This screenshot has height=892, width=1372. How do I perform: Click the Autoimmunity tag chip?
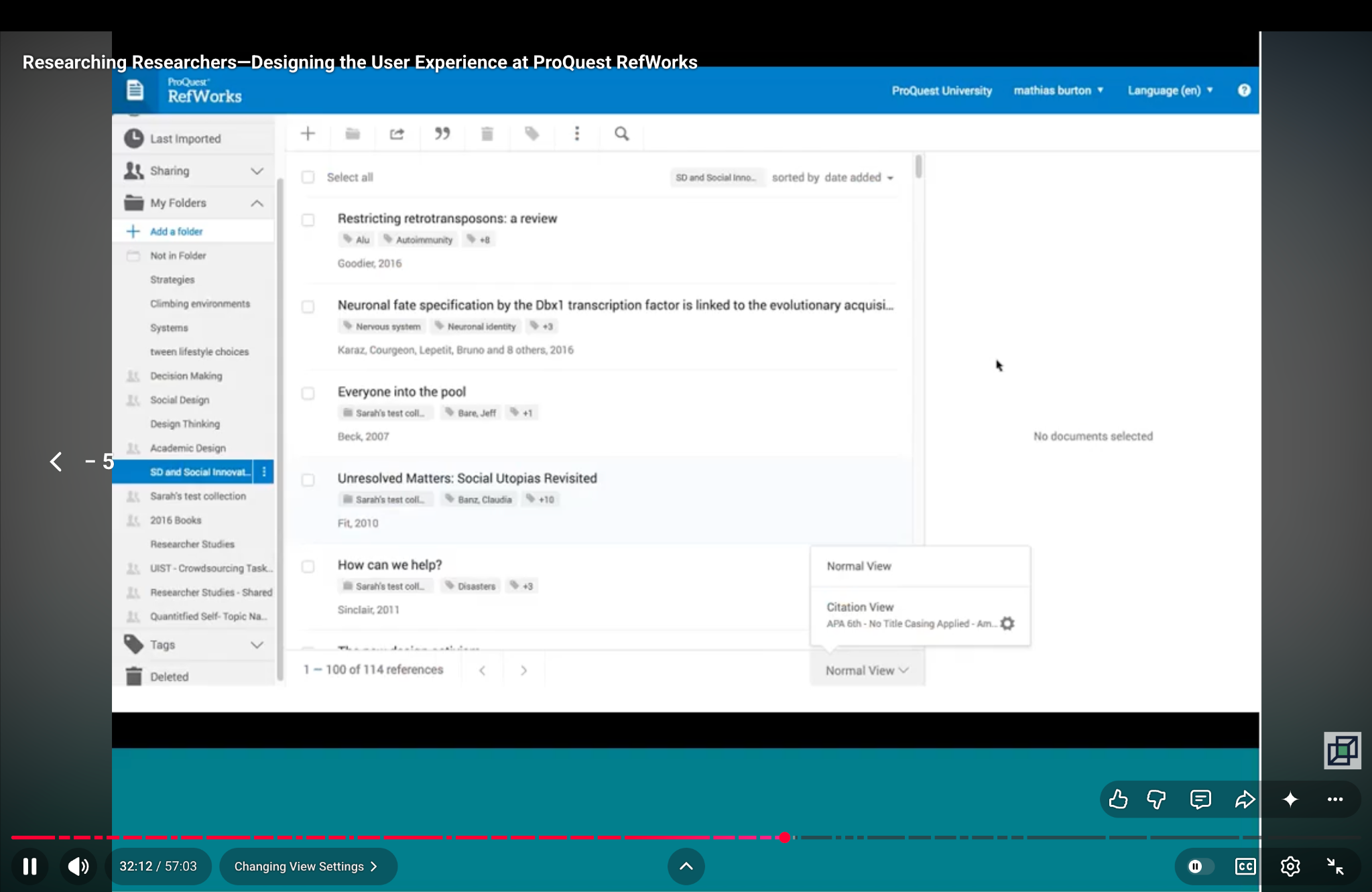pos(418,240)
